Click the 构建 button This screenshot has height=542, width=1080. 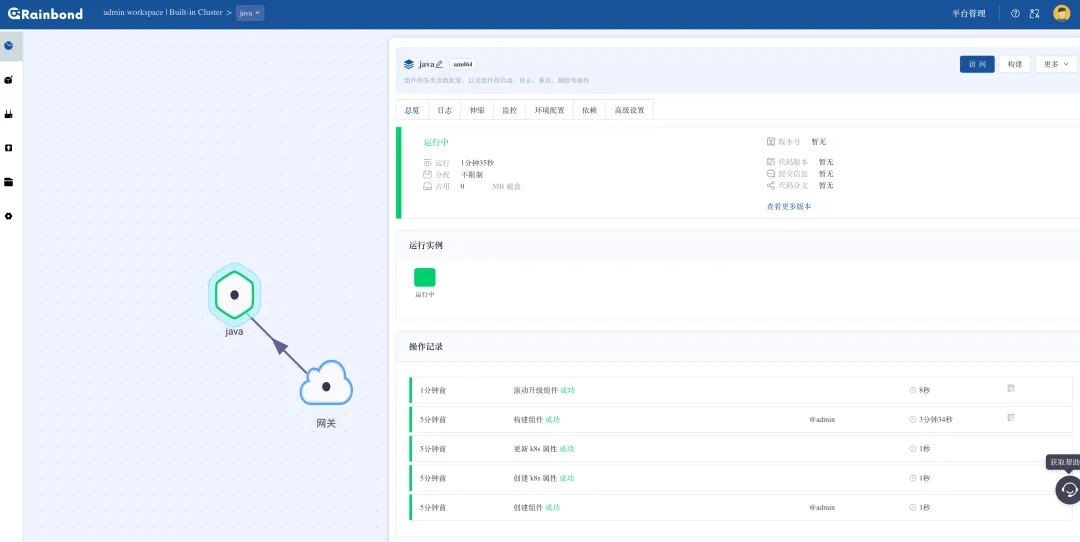pos(1015,64)
